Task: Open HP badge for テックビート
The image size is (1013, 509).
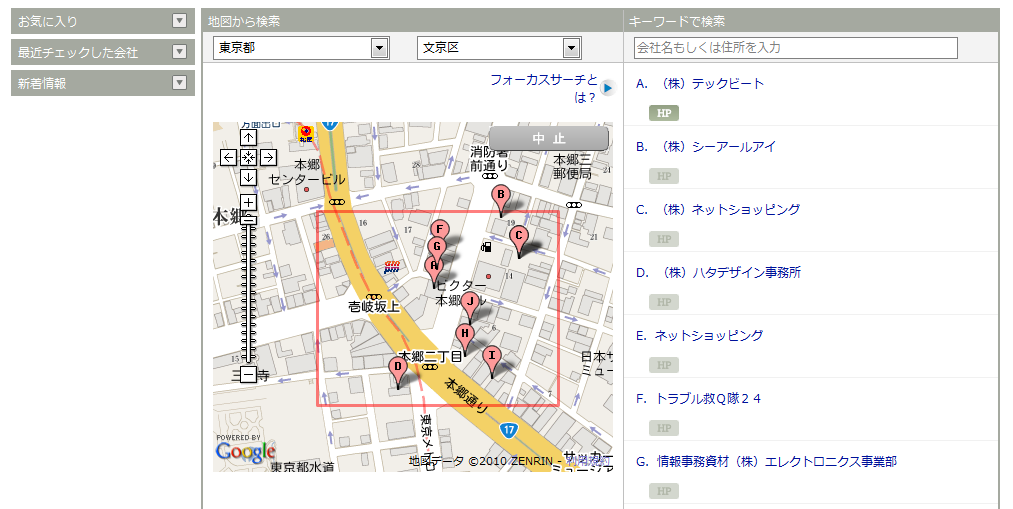Action: pos(663,113)
